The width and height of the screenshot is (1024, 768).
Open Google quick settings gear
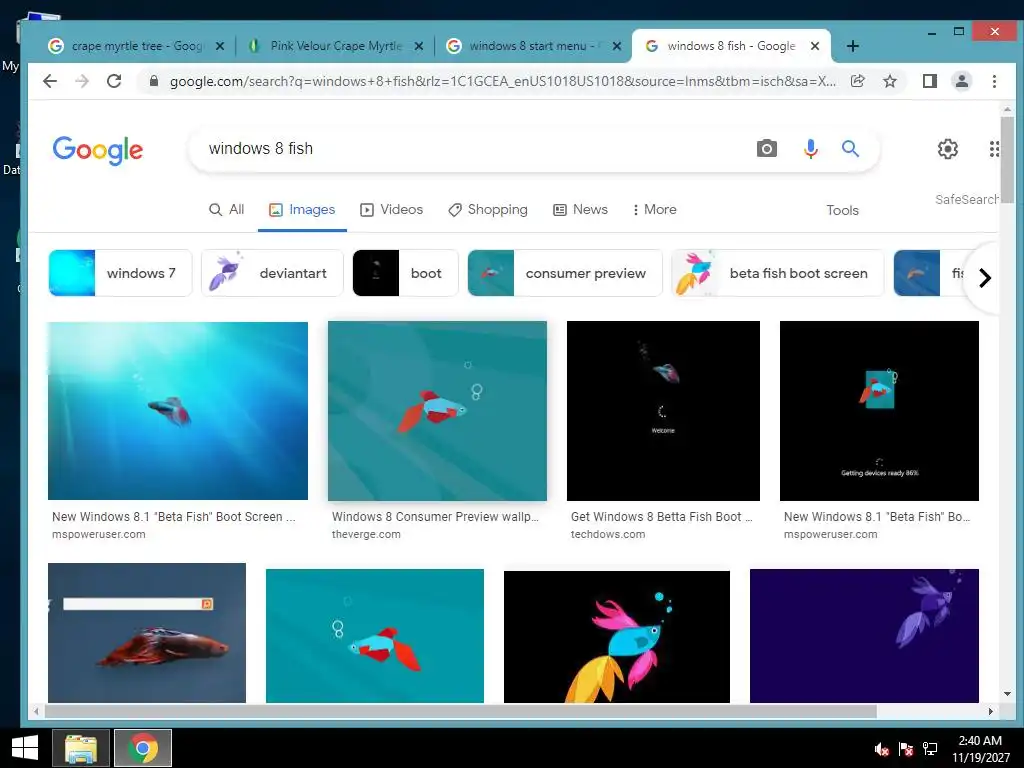[x=948, y=149]
